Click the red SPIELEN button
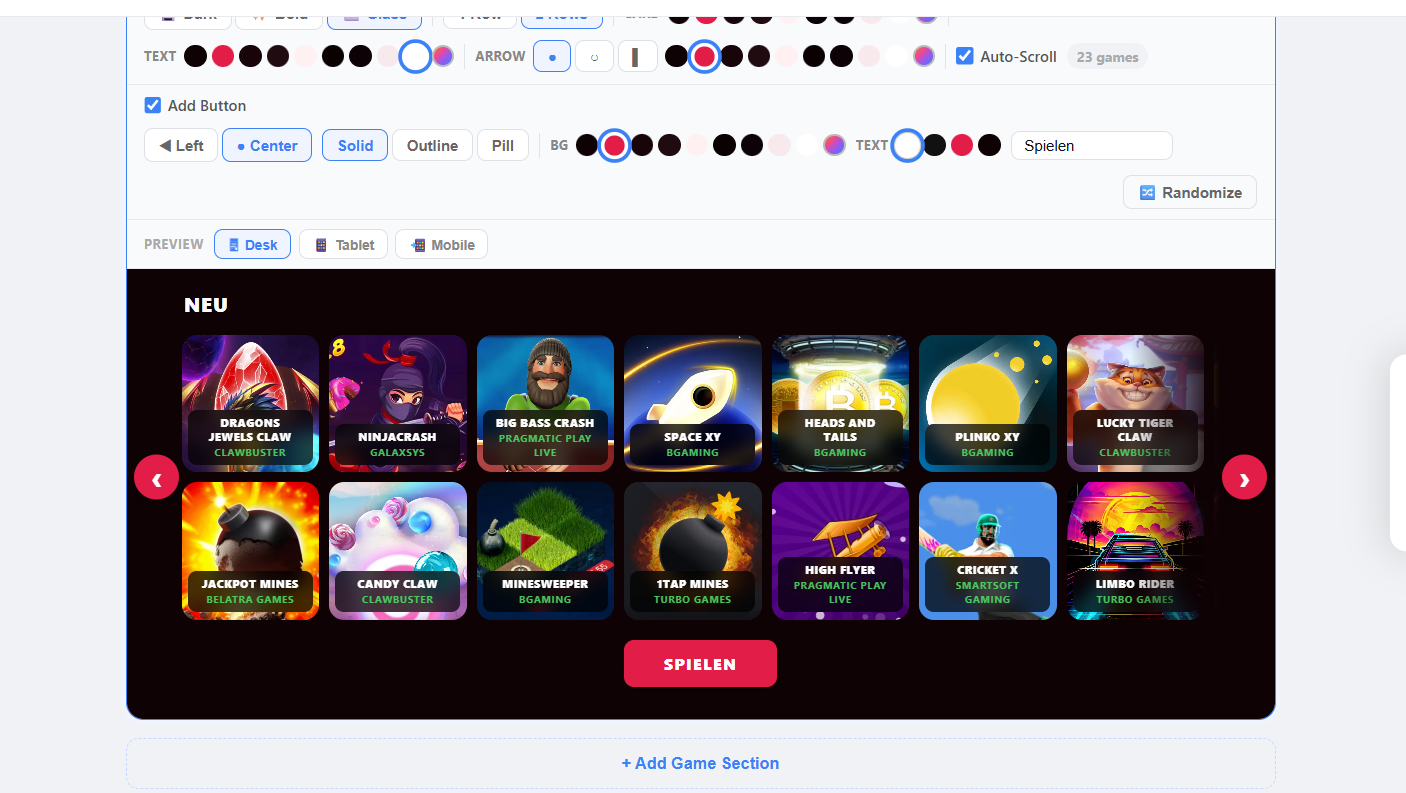This screenshot has width=1406, height=793. [x=700, y=663]
